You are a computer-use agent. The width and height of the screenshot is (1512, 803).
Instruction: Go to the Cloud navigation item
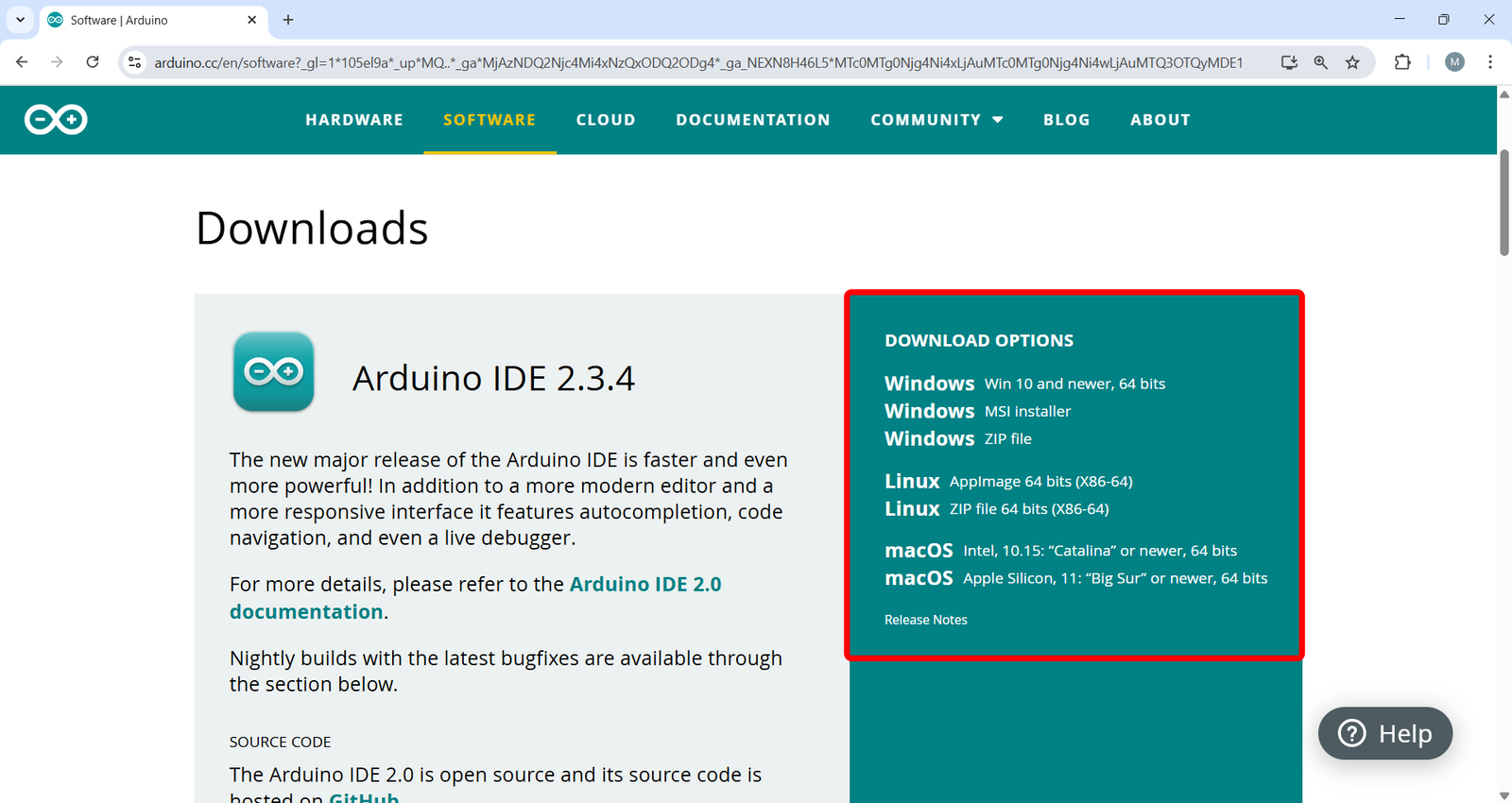[x=606, y=120]
